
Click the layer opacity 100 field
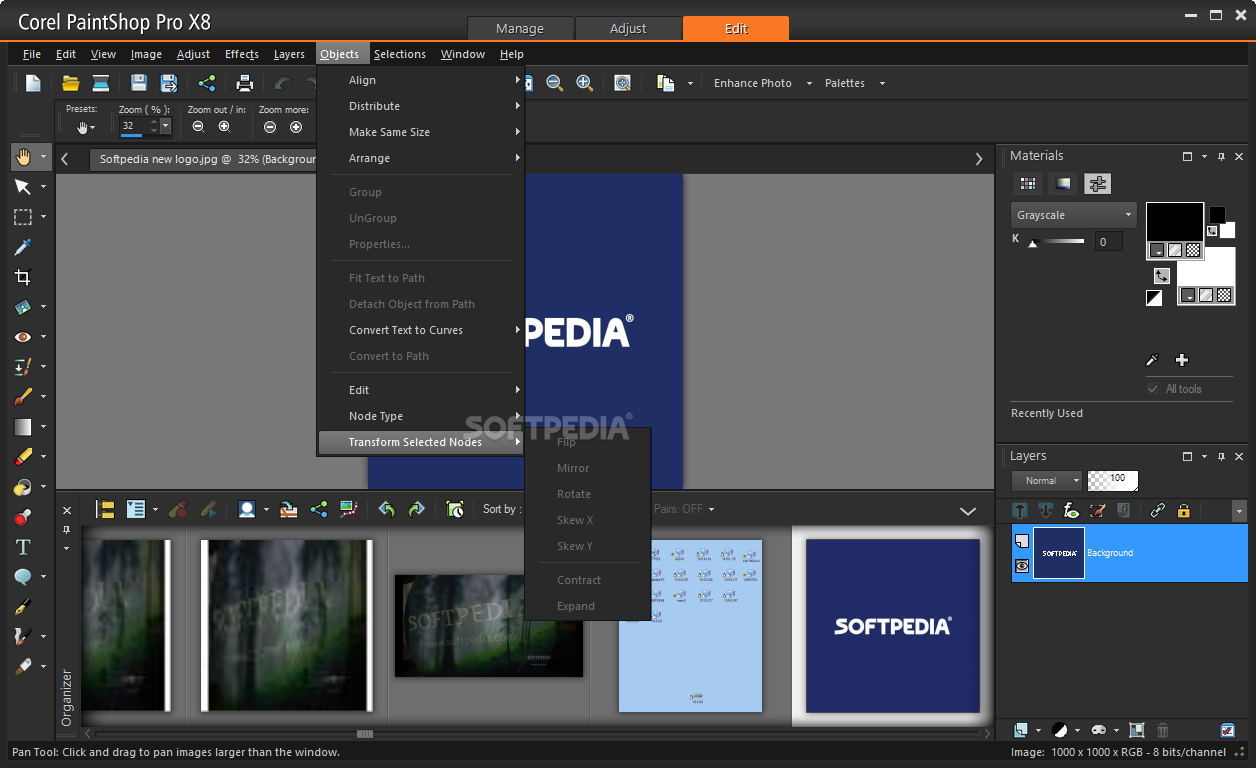[x=1113, y=480]
